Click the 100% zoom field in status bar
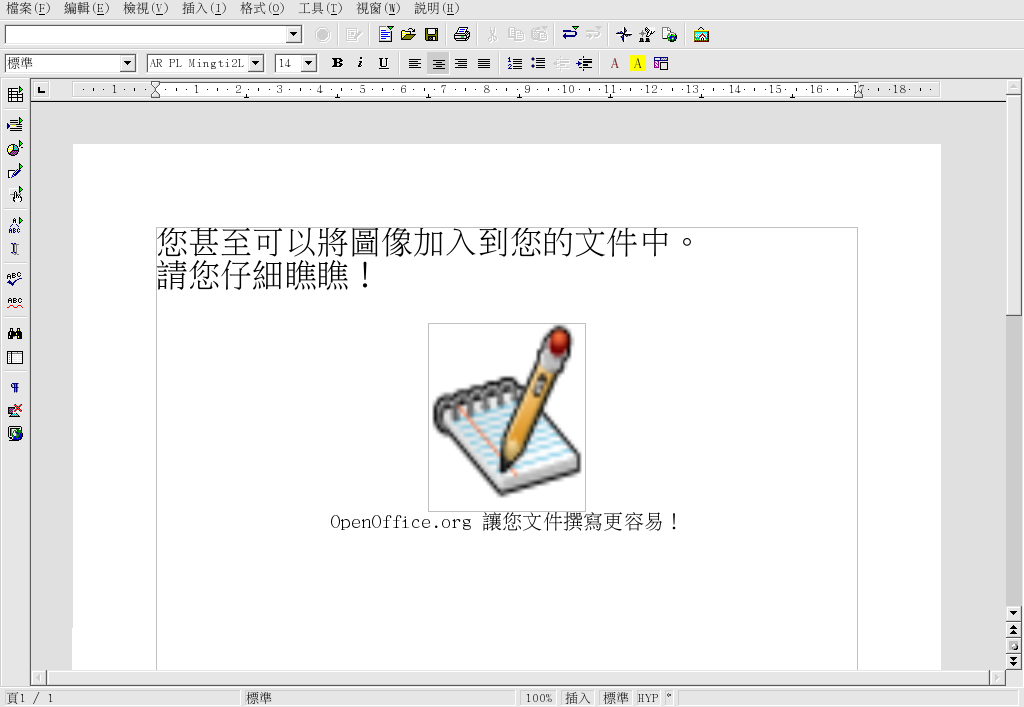This screenshot has width=1024, height=707. (x=539, y=698)
